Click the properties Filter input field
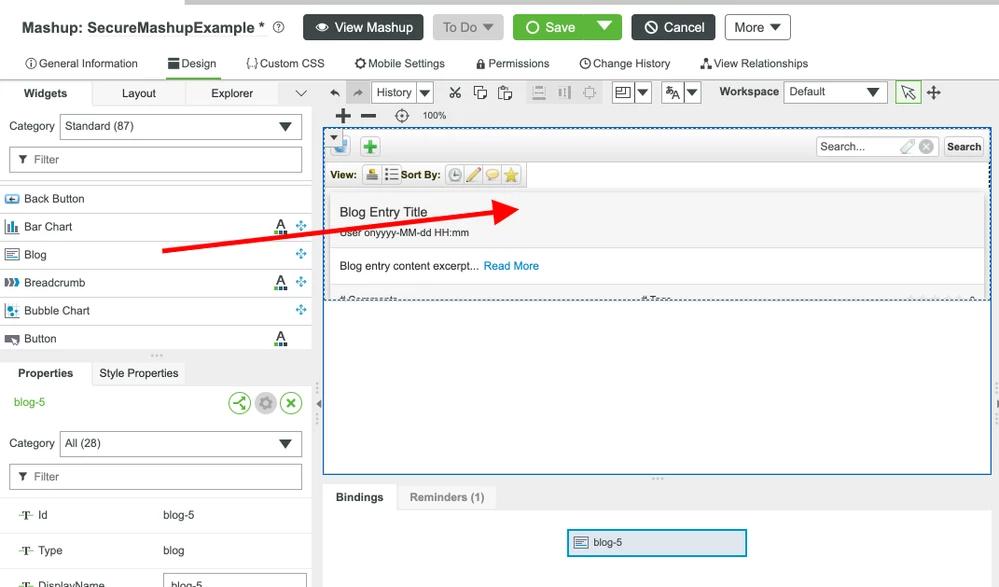The width and height of the screenshot is (999, 587). 155,477
